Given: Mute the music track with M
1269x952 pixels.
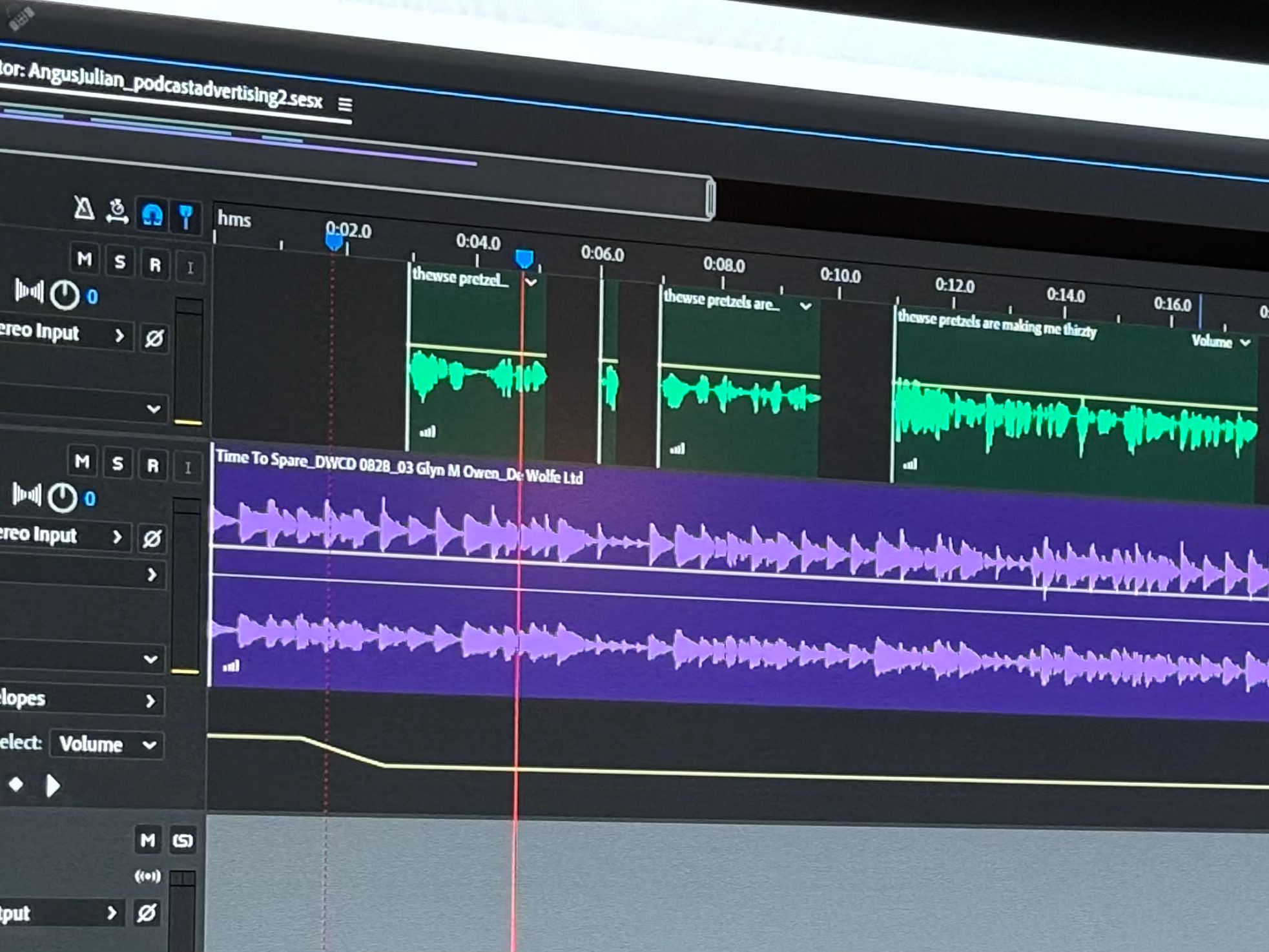Looking at the screenshot, I should [82, 462].
